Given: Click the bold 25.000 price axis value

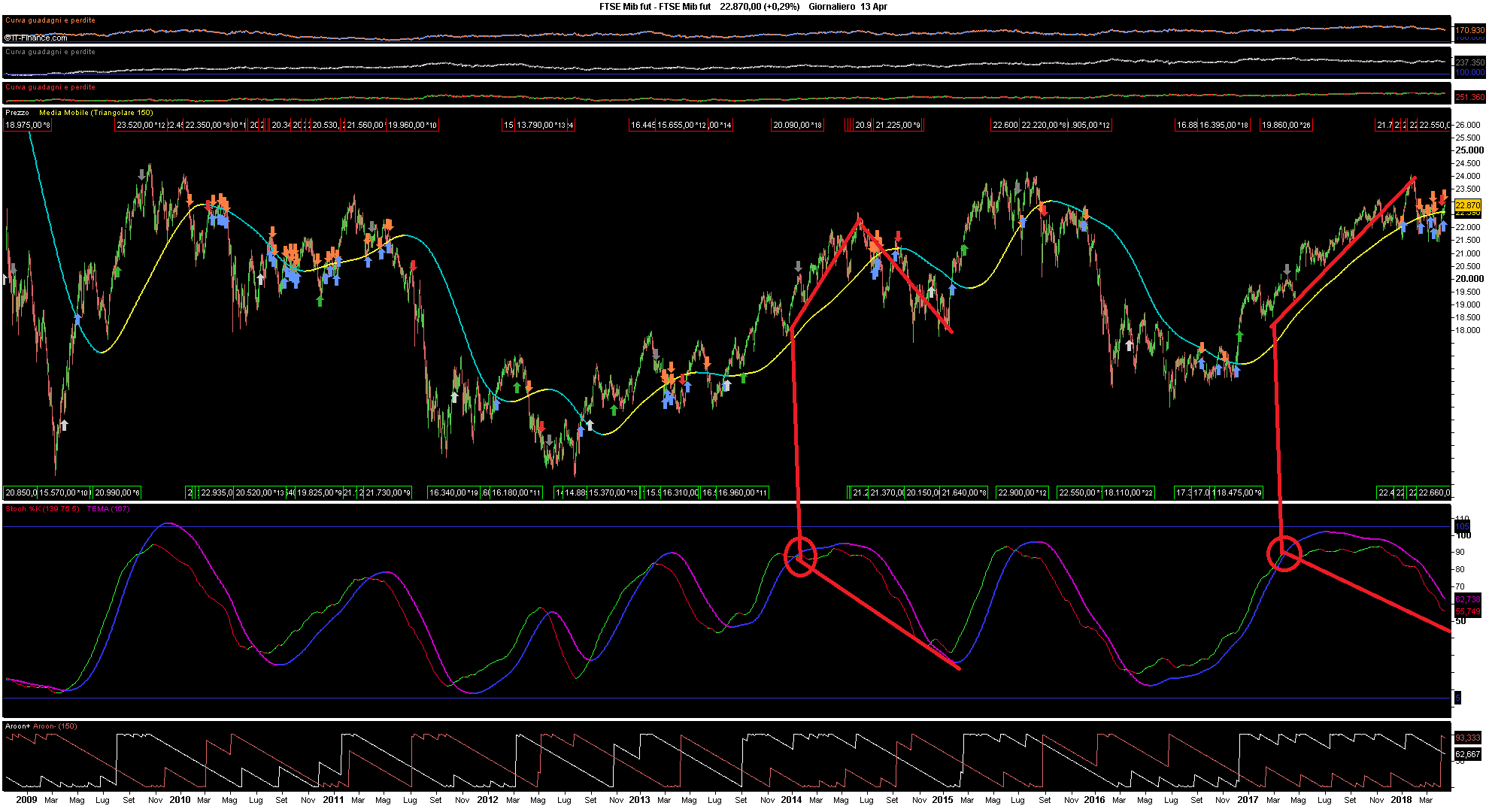Looking at the screenshot, I should (1469, 150).
